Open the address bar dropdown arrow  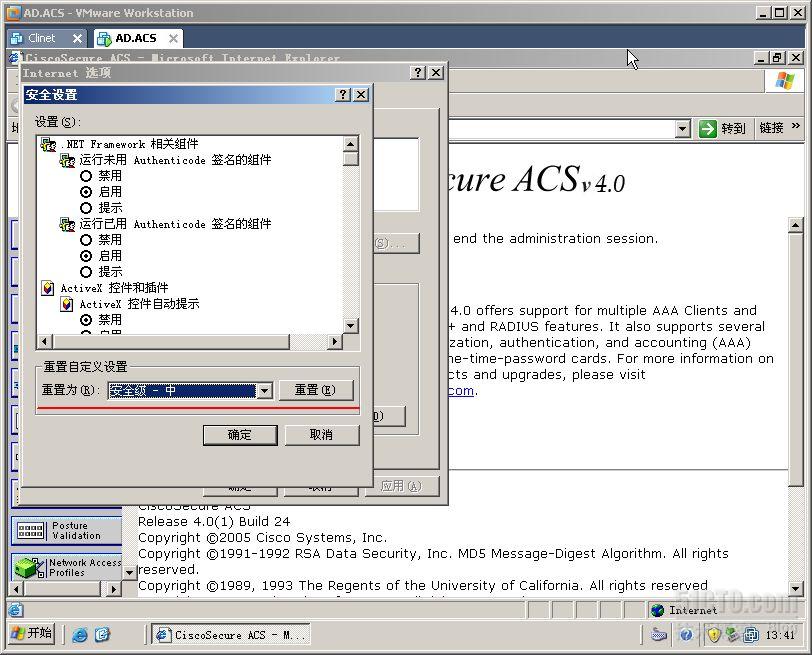tap(683, 128)
